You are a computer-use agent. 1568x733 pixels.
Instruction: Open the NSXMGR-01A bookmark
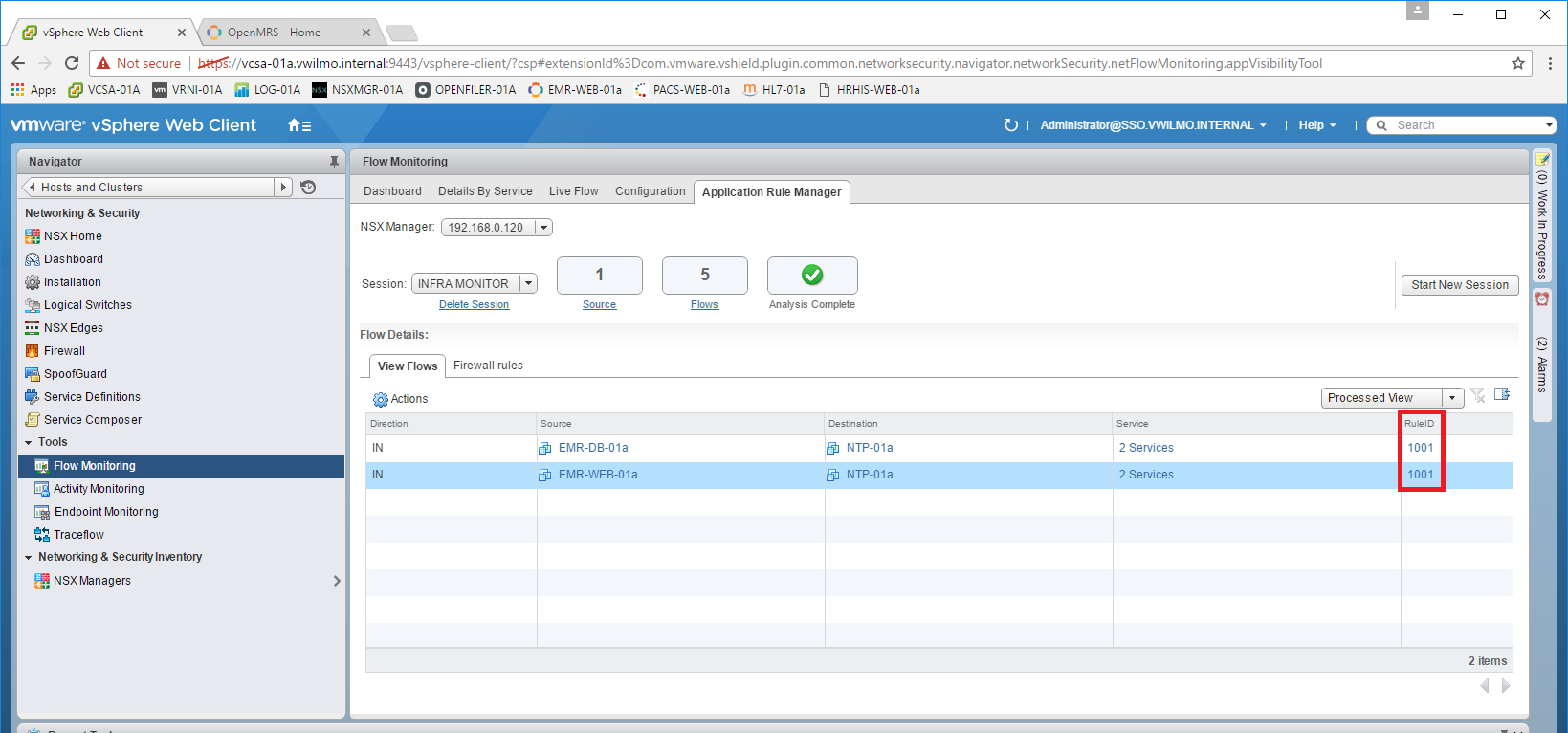[358, 90]
